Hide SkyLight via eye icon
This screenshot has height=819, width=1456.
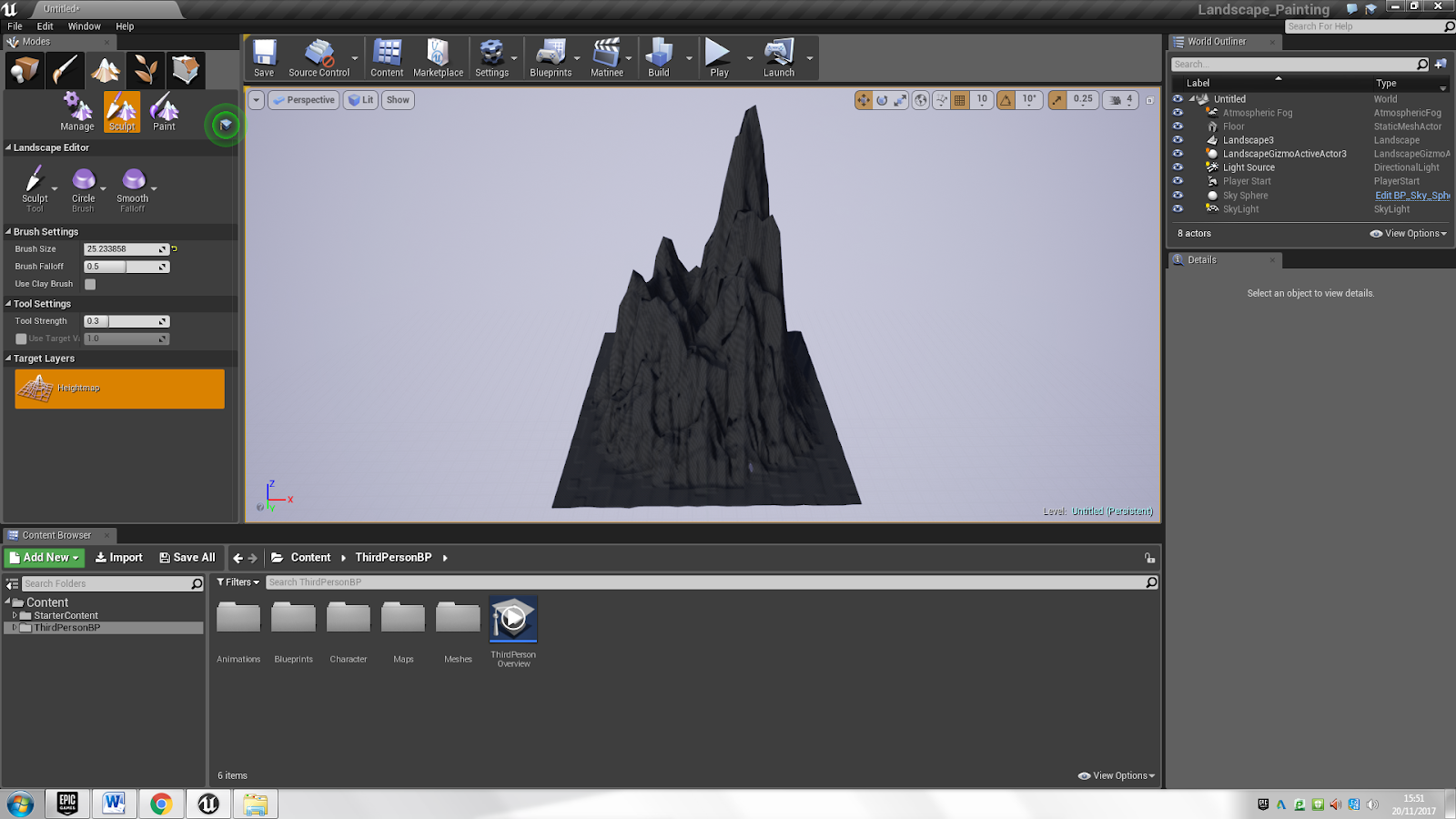[x=1178, y=208]
